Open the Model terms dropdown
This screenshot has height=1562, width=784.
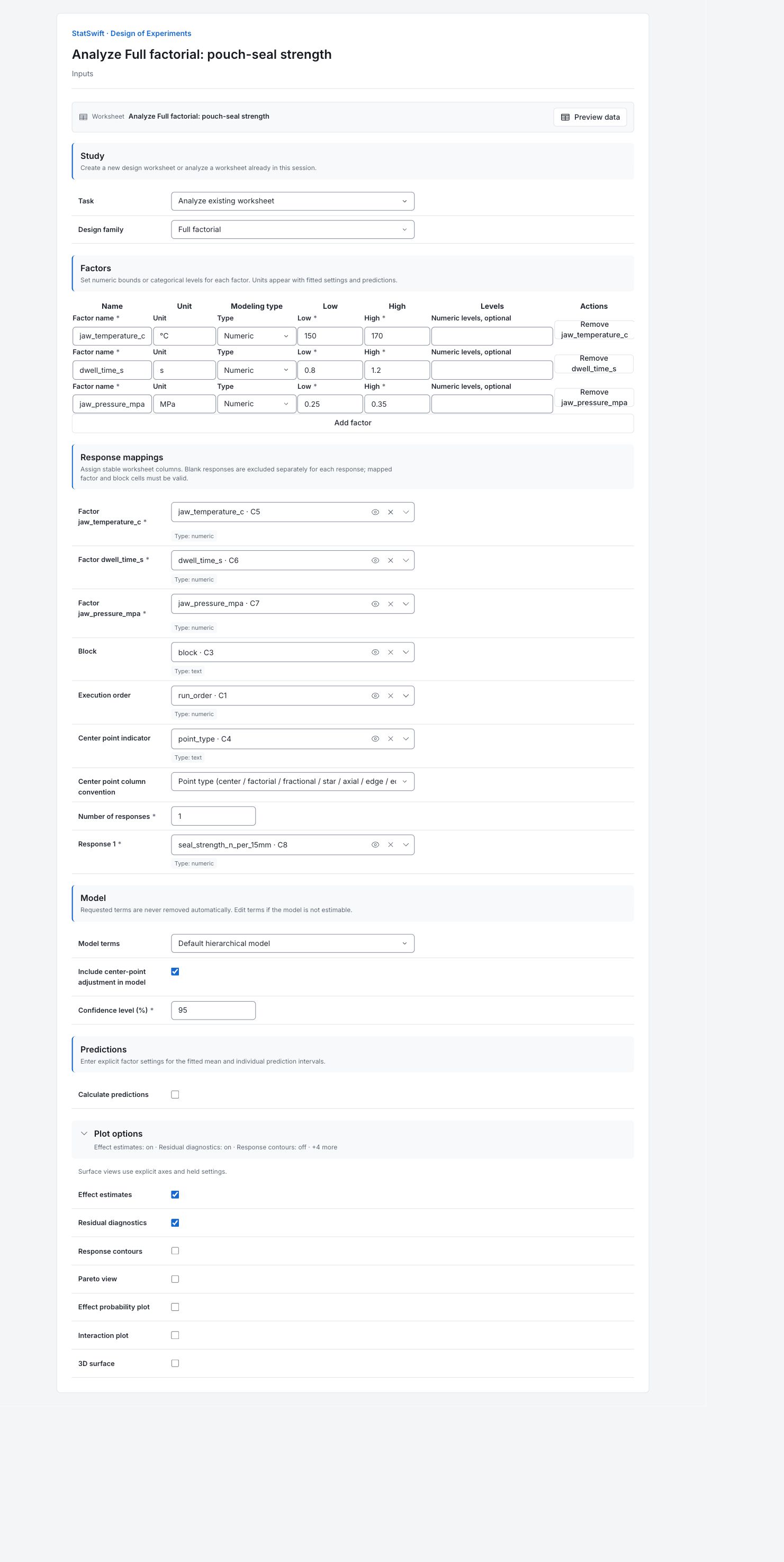293,943
